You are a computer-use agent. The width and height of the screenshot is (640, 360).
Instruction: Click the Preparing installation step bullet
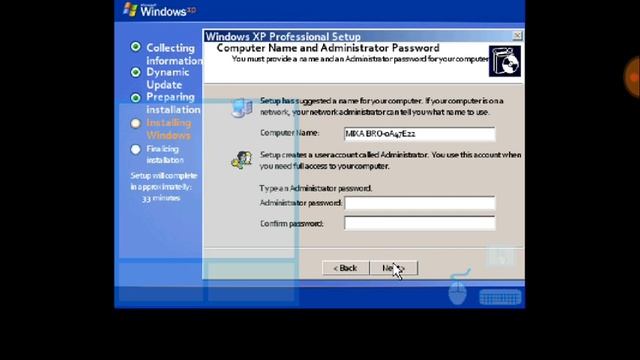[136, 98]
